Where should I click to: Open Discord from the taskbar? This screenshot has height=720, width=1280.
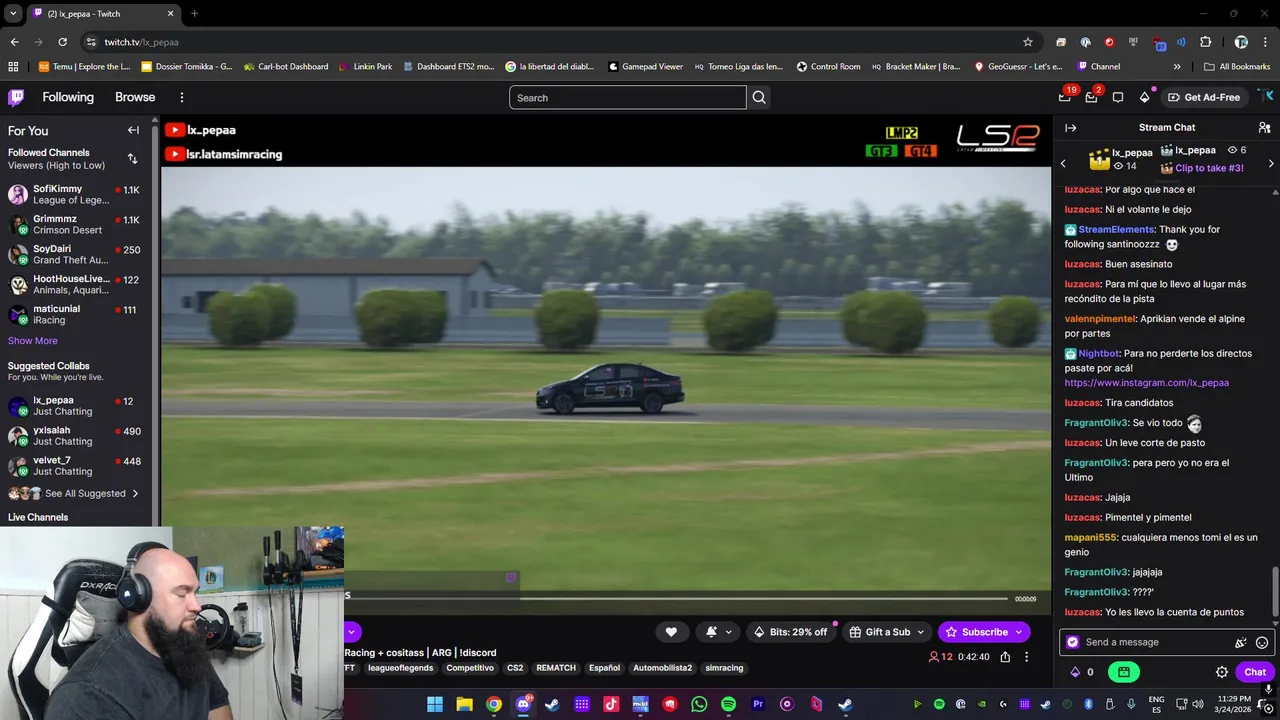(x=523, y=704)
